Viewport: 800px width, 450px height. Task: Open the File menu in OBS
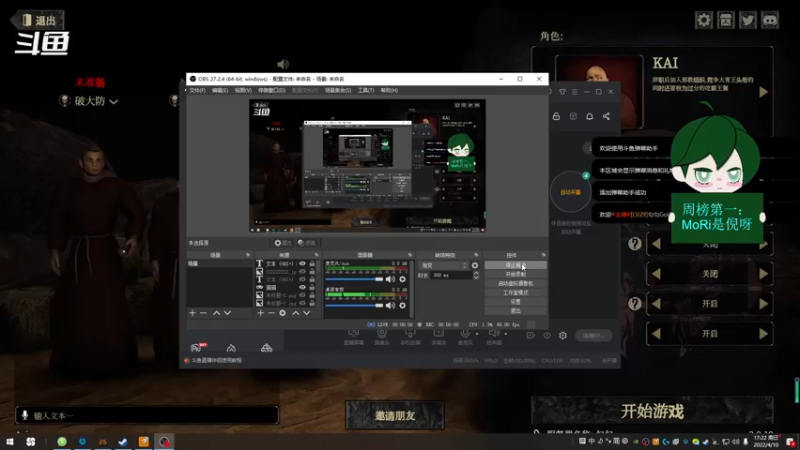coord(197,90)
